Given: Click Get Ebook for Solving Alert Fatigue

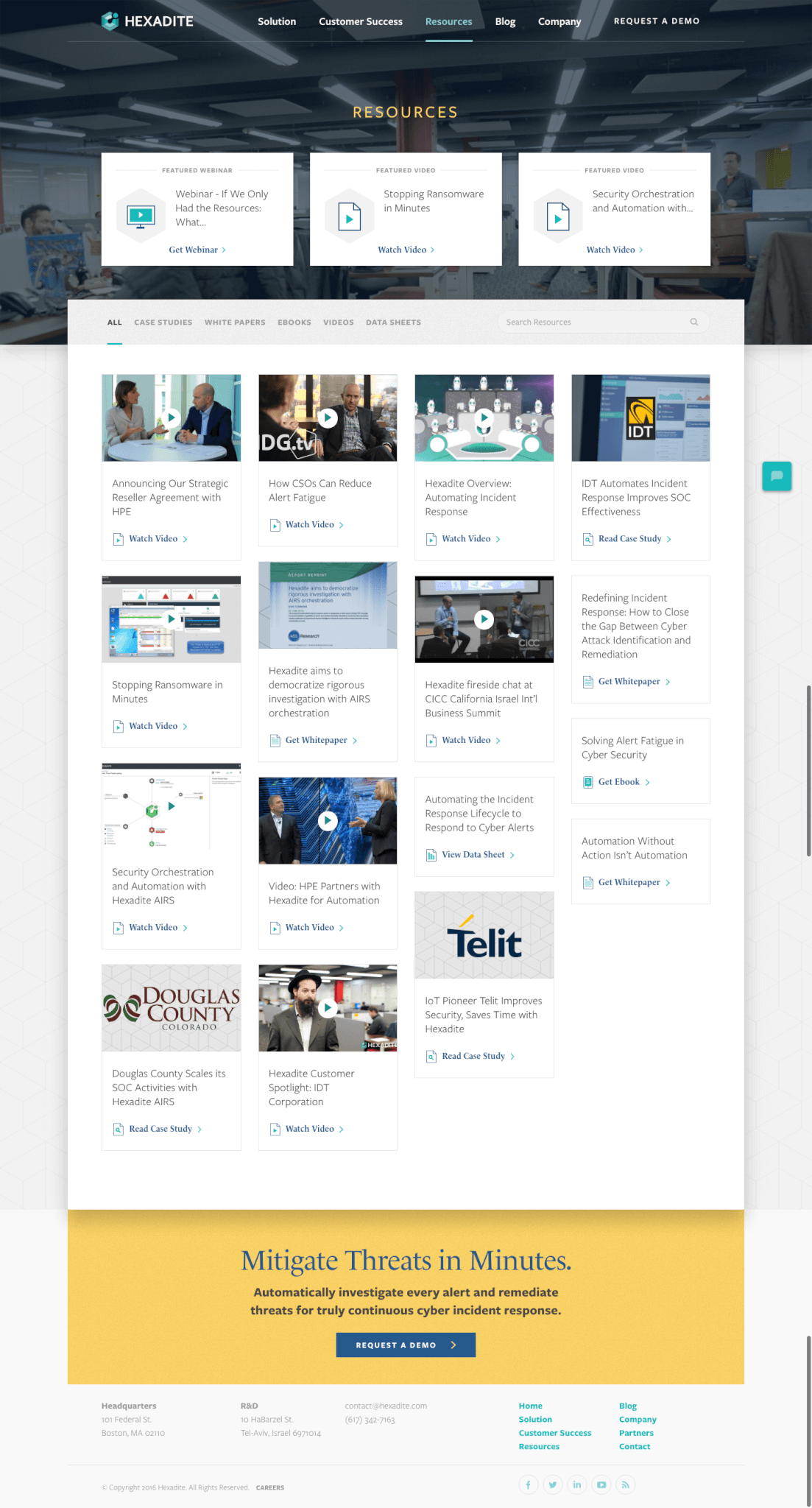Looking at the screenshot, I should click(624, 782).
